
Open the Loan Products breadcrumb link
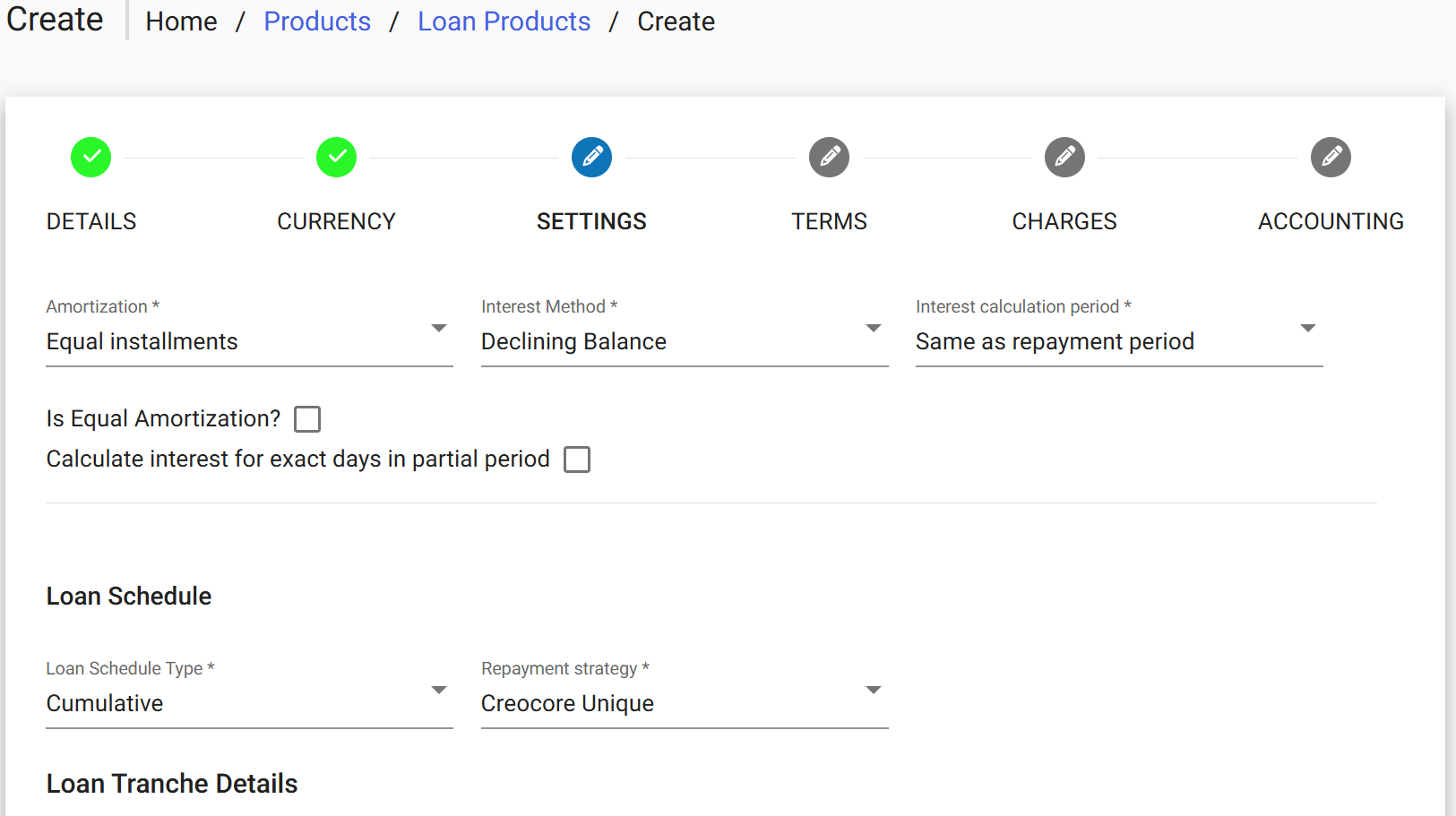click(x=504, y=21)
